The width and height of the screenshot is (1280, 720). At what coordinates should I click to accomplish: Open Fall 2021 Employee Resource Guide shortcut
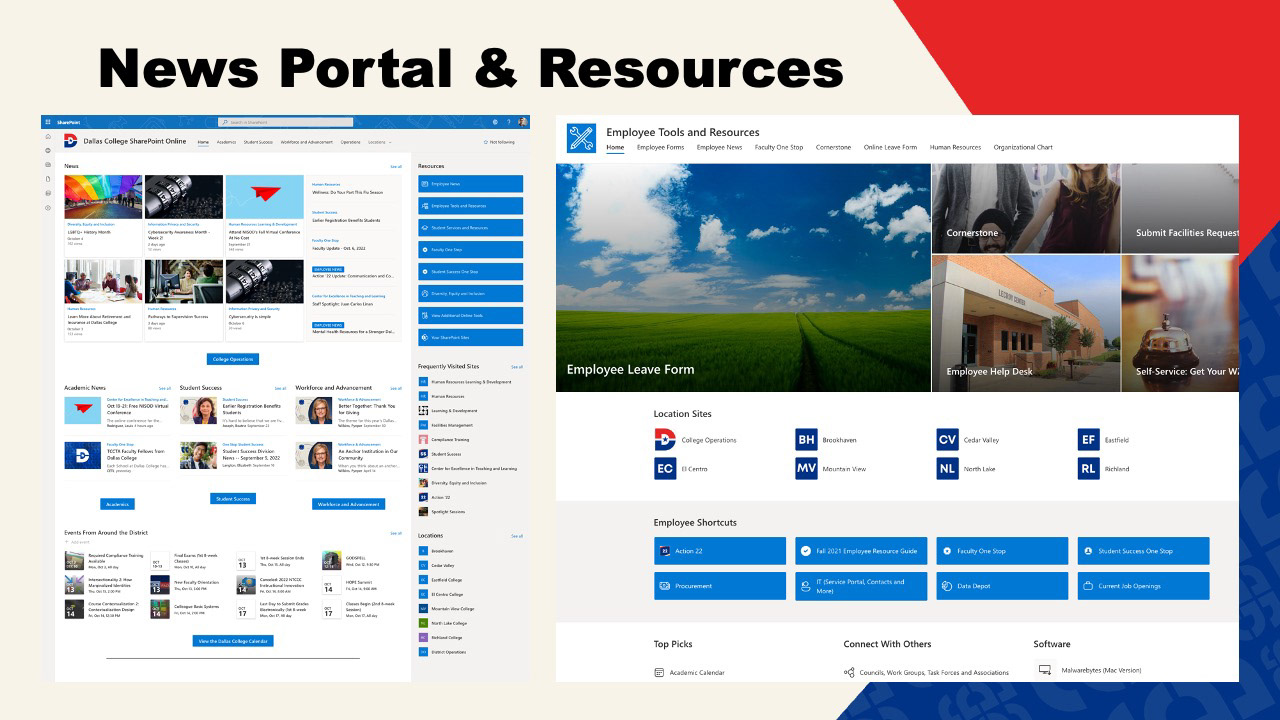860,551
